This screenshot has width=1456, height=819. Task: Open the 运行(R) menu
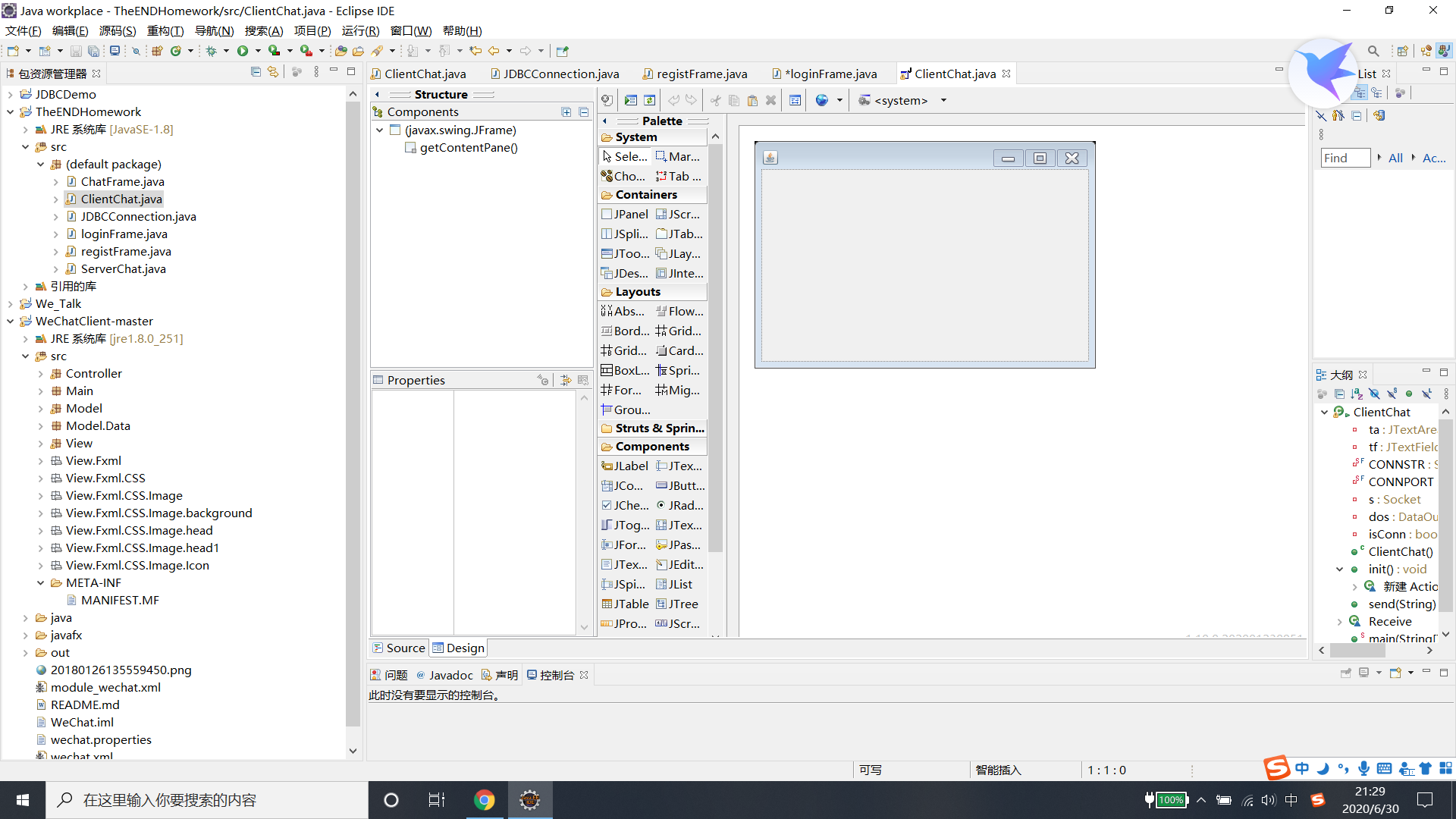coord(360,30)
